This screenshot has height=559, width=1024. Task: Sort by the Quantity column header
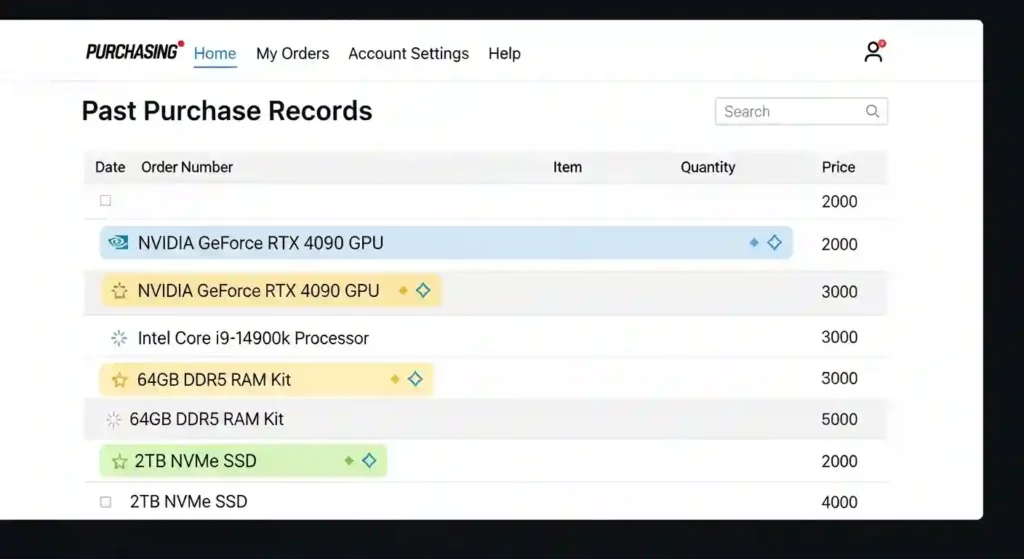(x=708, y=167)
